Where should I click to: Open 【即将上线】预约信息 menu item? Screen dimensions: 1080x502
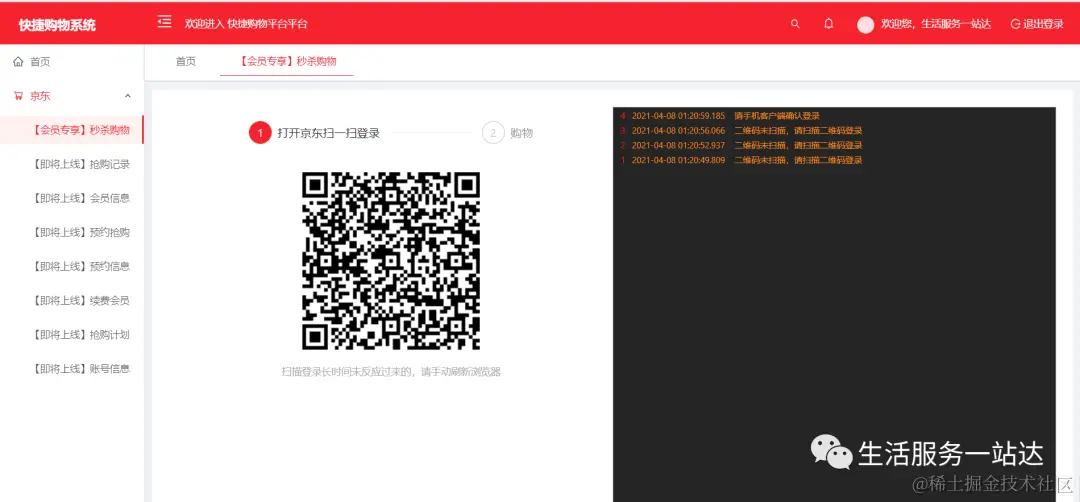[x=81, y=266]
